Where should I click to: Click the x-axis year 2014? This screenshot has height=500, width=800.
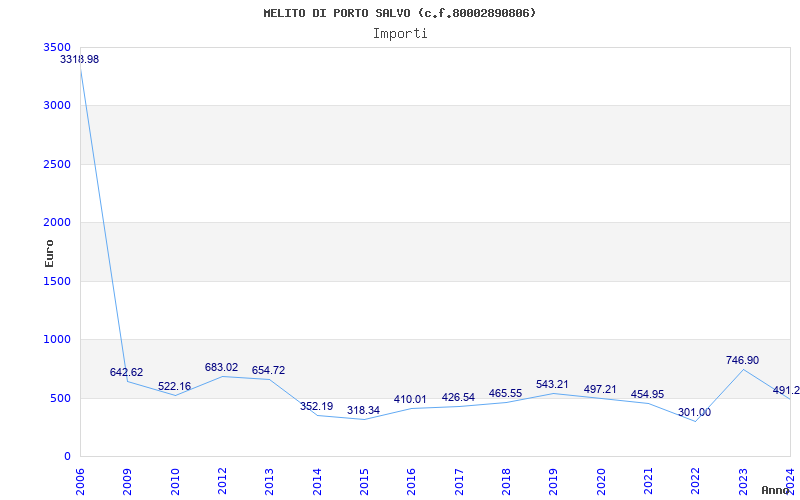pos(317,482)
